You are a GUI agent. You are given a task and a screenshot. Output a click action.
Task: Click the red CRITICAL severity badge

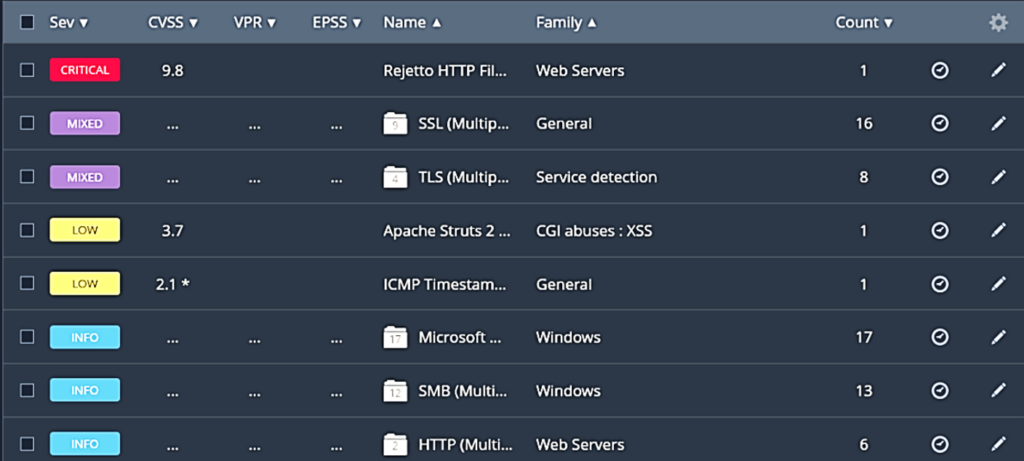pos(85,70)
